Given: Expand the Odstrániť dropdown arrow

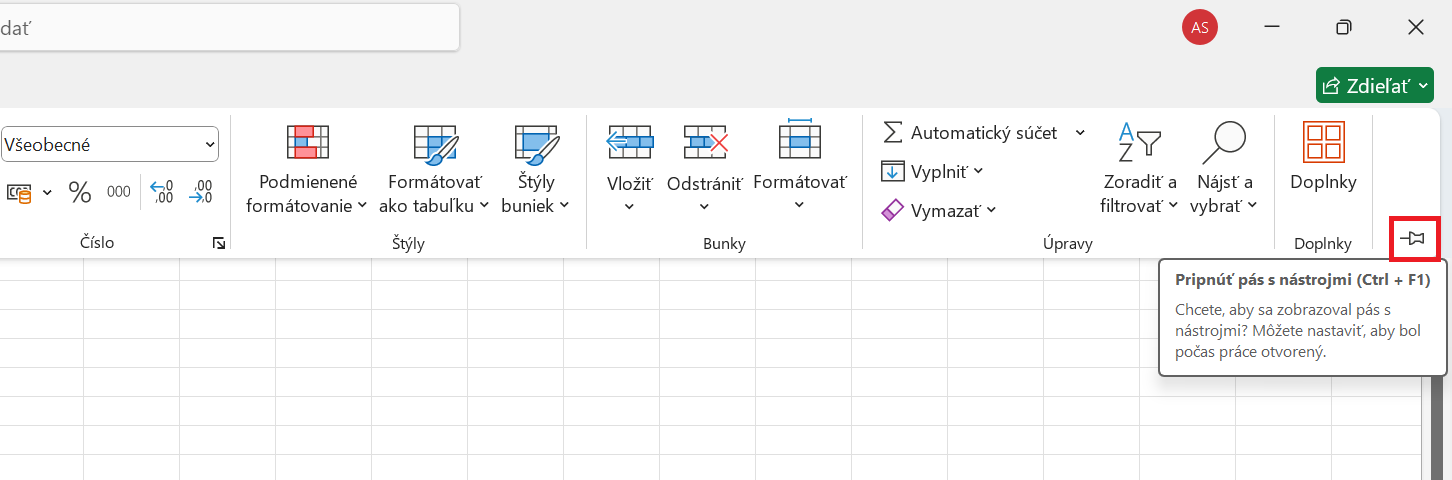Looking at the screenshot, I should pyautogui.click(x=705, y=207).
